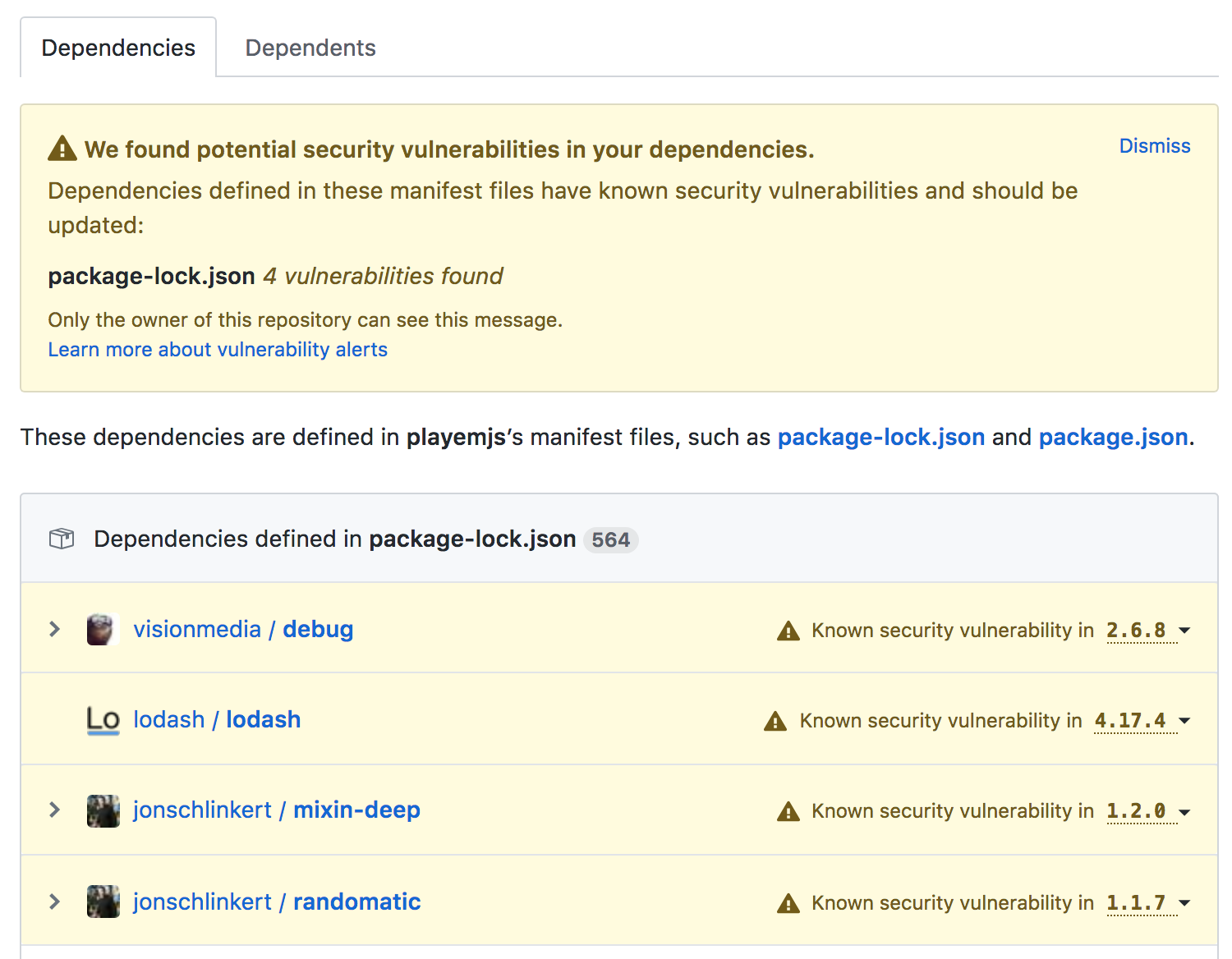The width and height of the screenshot is (1232, 959).
Task: Click warning triangle in the lodash row
Action: [775, 721]
